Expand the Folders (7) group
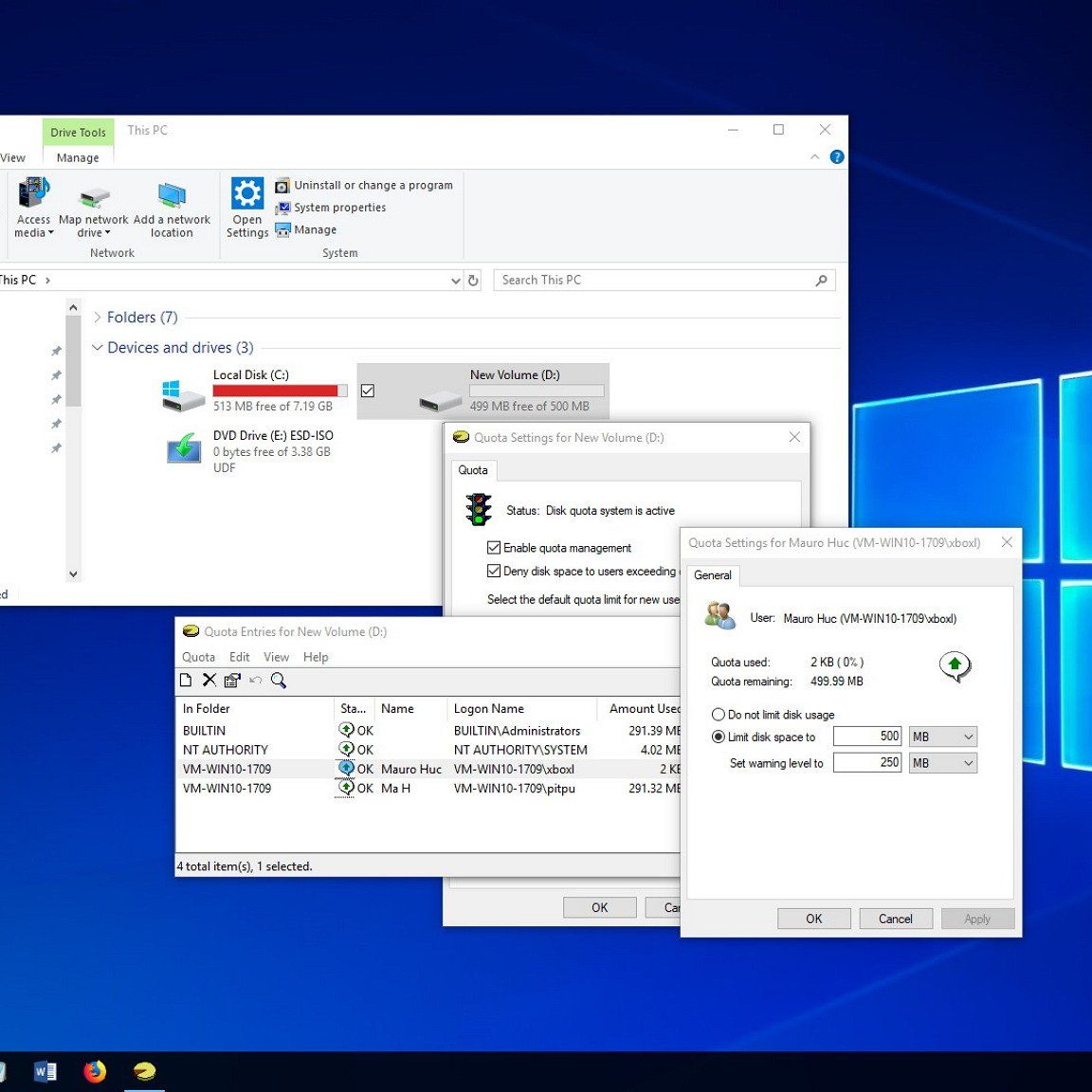This screenshot has width=1092, height=1092. (x=98, y=318)
